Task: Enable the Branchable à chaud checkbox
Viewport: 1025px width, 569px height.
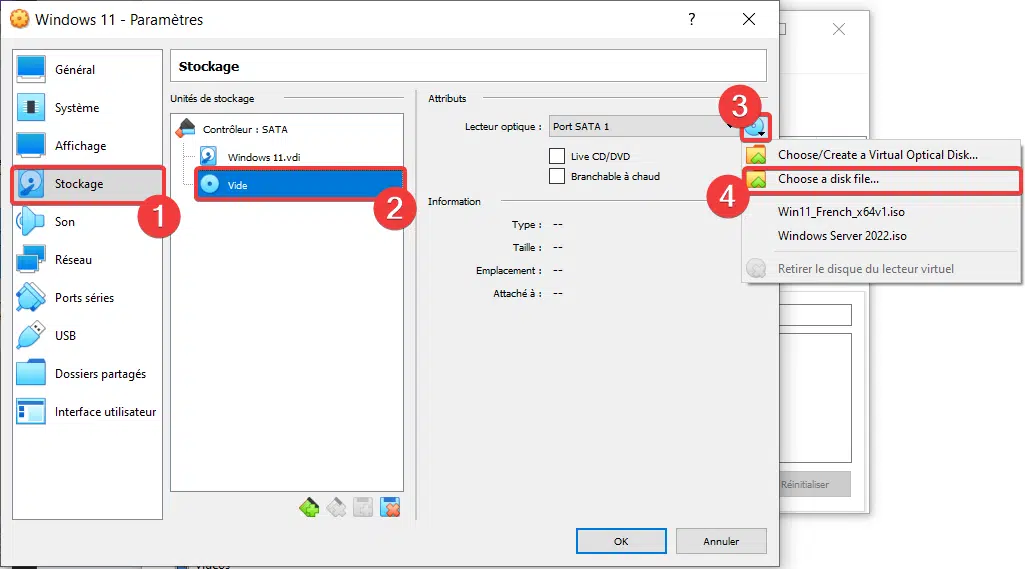Action: click(x=557, y=176)
